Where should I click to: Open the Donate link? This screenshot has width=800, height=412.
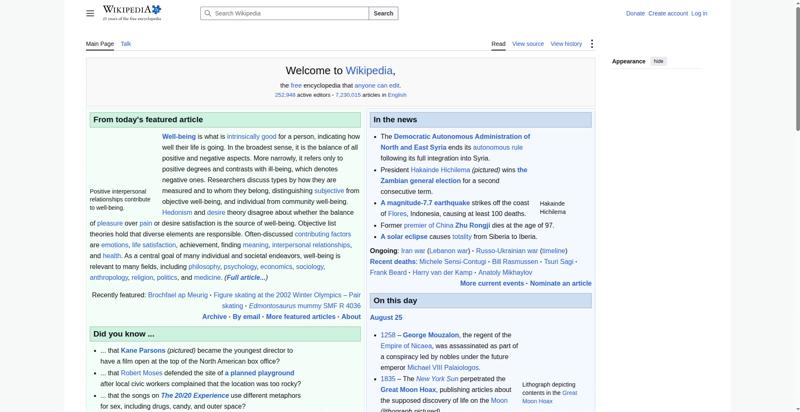pos(635,13)
